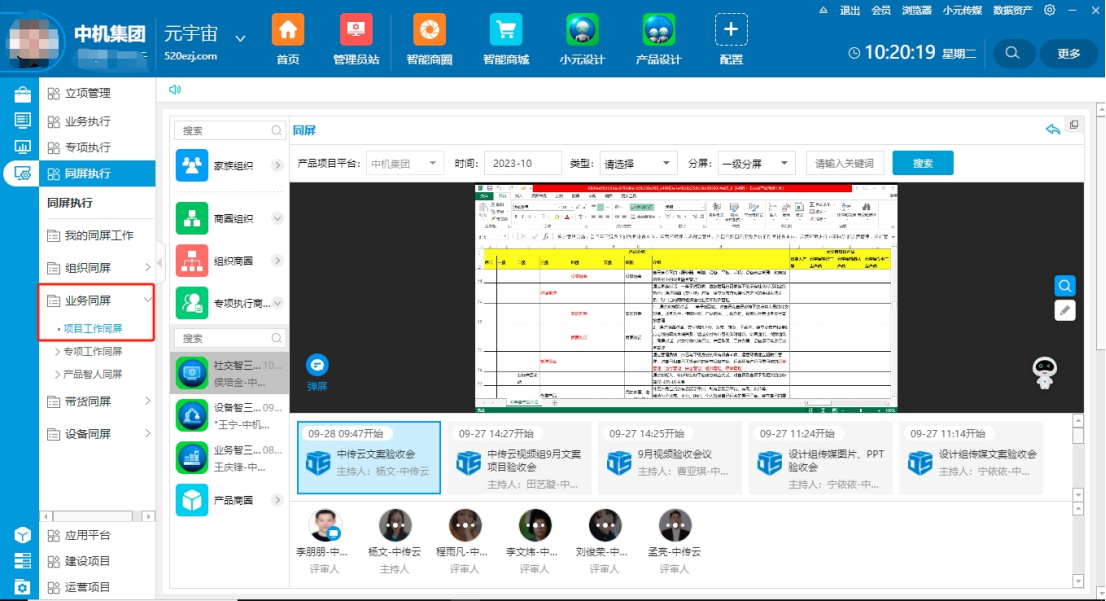Click the 更多 button at top right
1106x601 pixels.
[x=1068, y=53]
